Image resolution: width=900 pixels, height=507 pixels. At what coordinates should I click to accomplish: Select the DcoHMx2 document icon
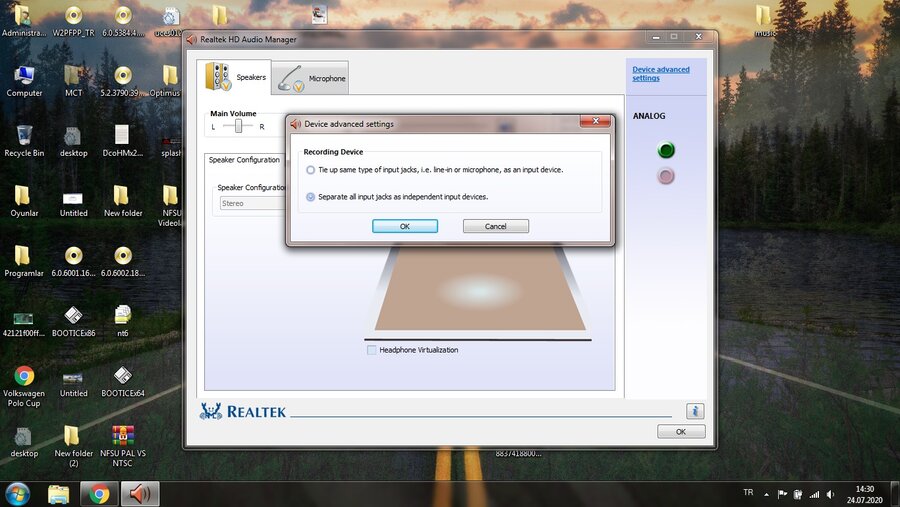123,141
